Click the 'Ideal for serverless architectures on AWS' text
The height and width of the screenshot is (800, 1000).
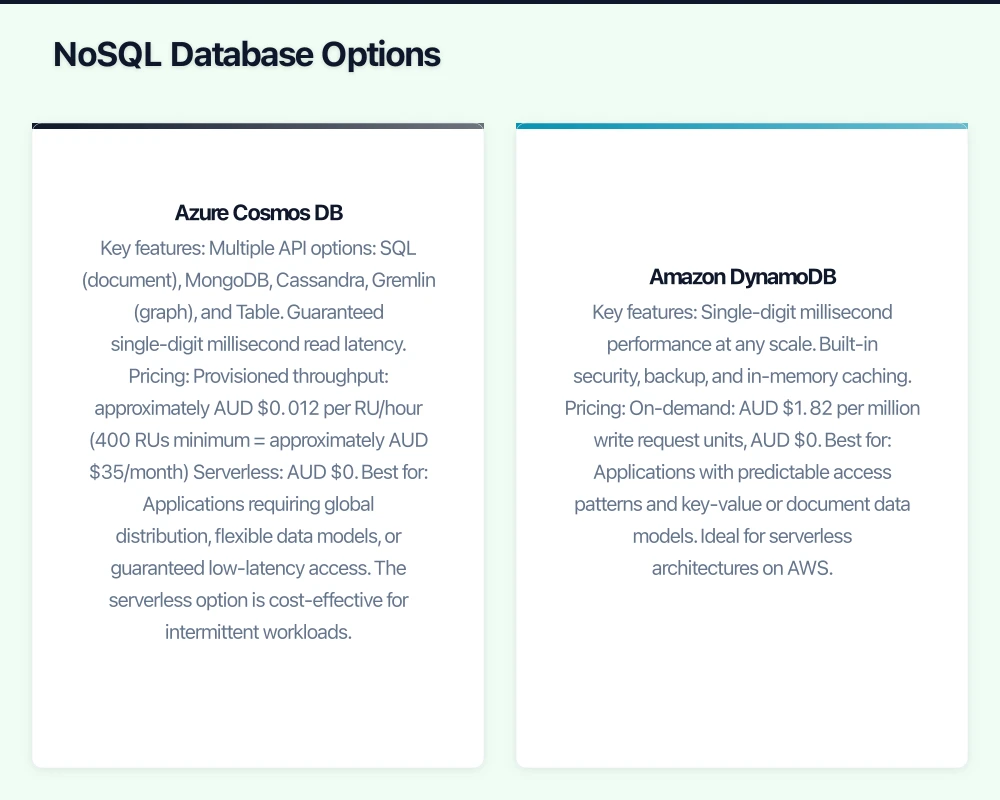click(x=742, y=552)
